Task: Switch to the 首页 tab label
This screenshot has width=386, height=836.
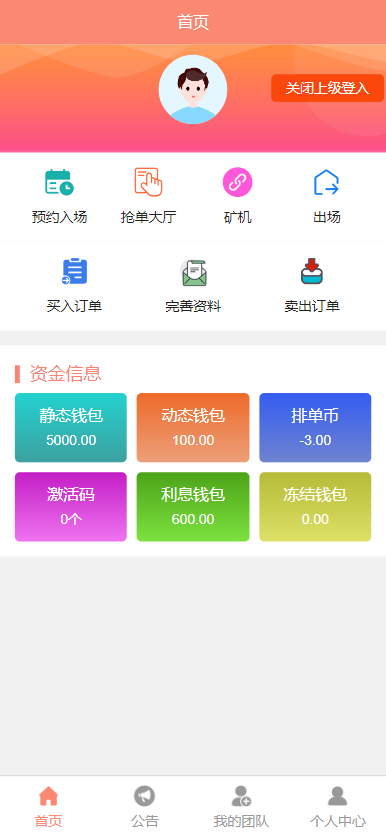Action: click(x=49, y=821)
